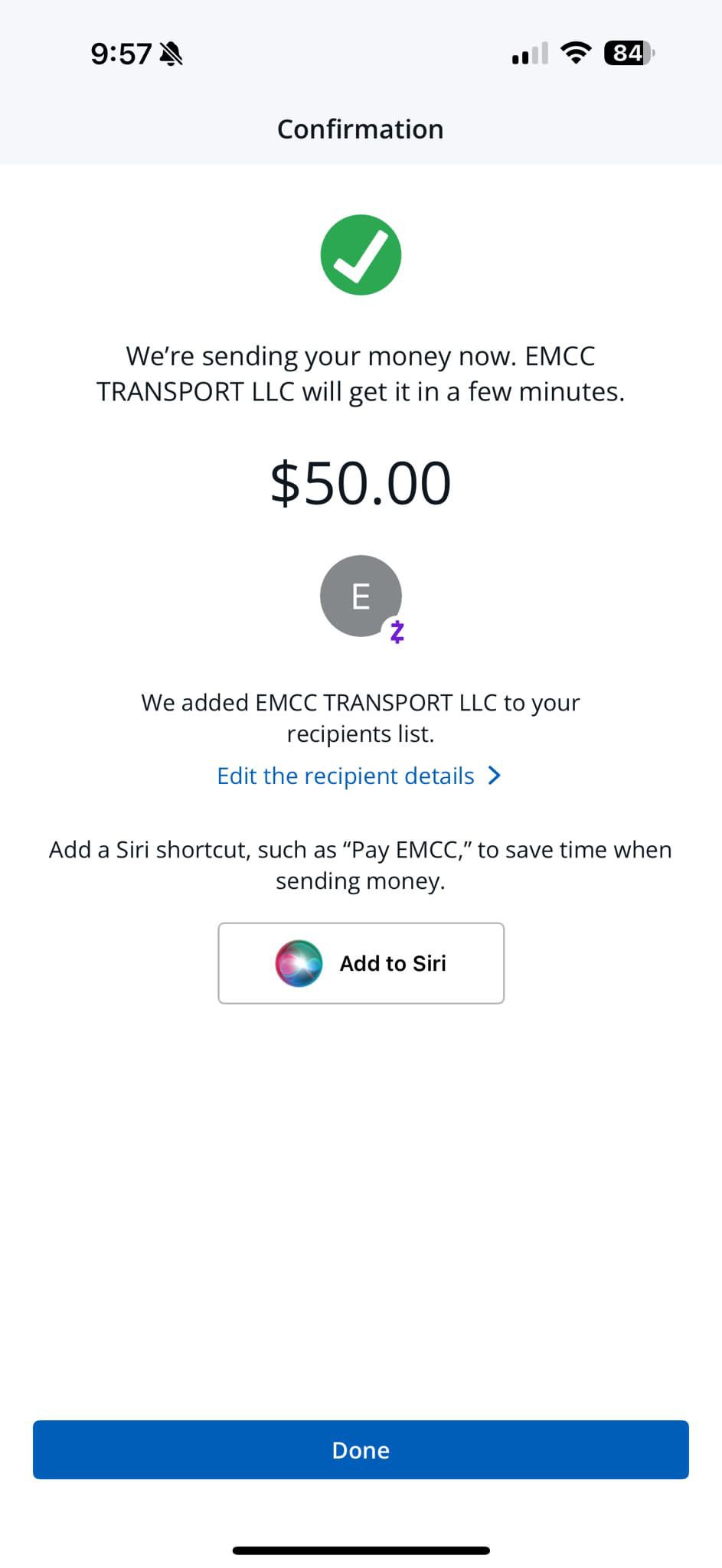Tap the "We're sending your money now" message

pyautogui.click(x=361, y=374)
